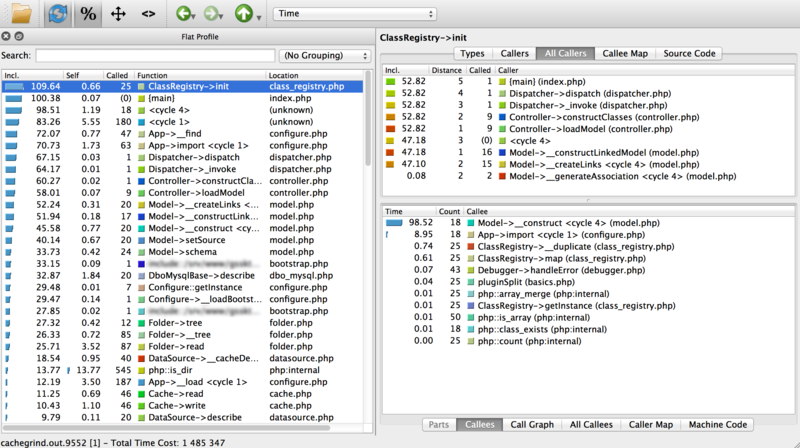Image resolution: width=800 pixels, height=448 pixels.
Task: Select callee App->import <cycle 1> (configure.php)
Action: click(x=588, y=235)
